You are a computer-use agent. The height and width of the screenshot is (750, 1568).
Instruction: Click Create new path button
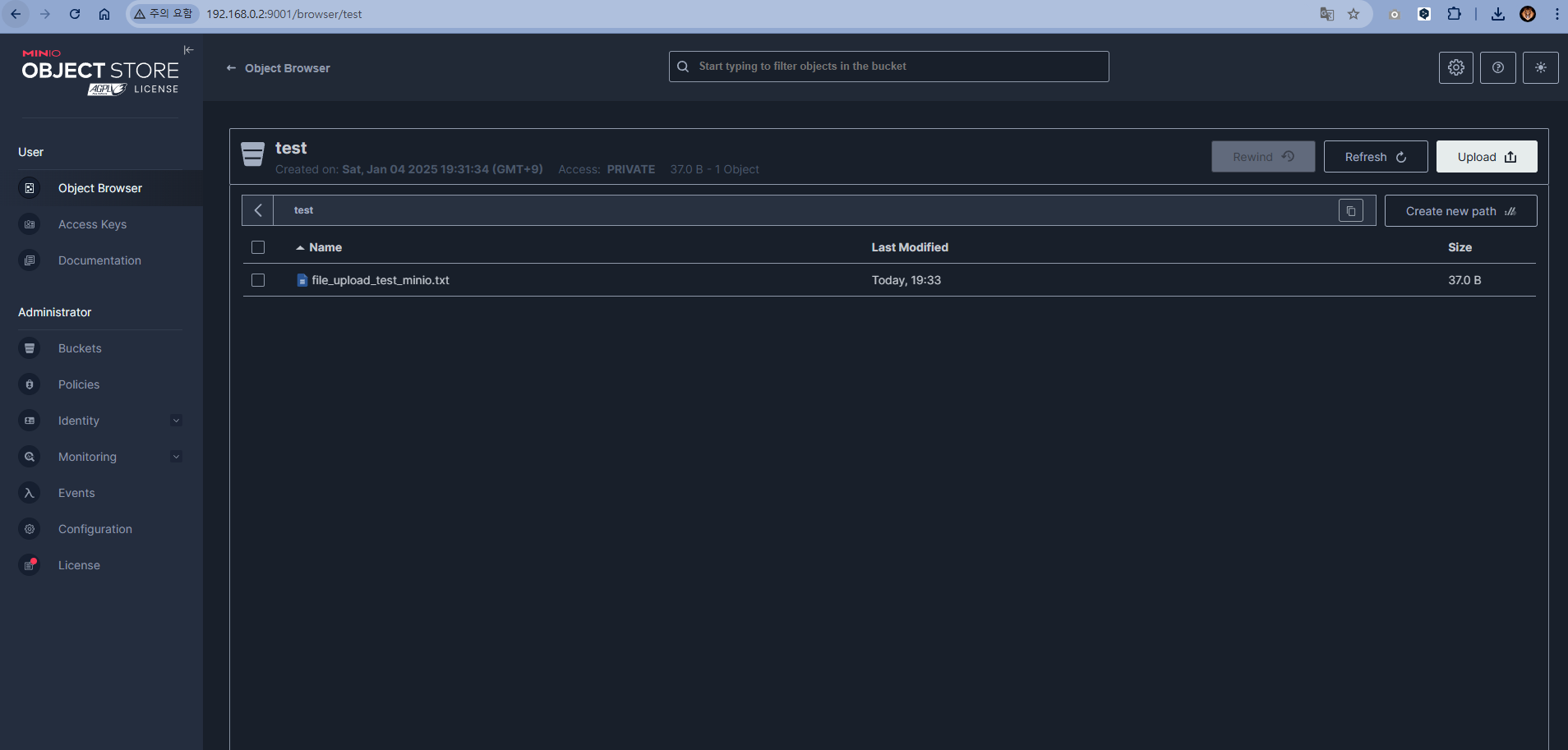(1460, 210)
